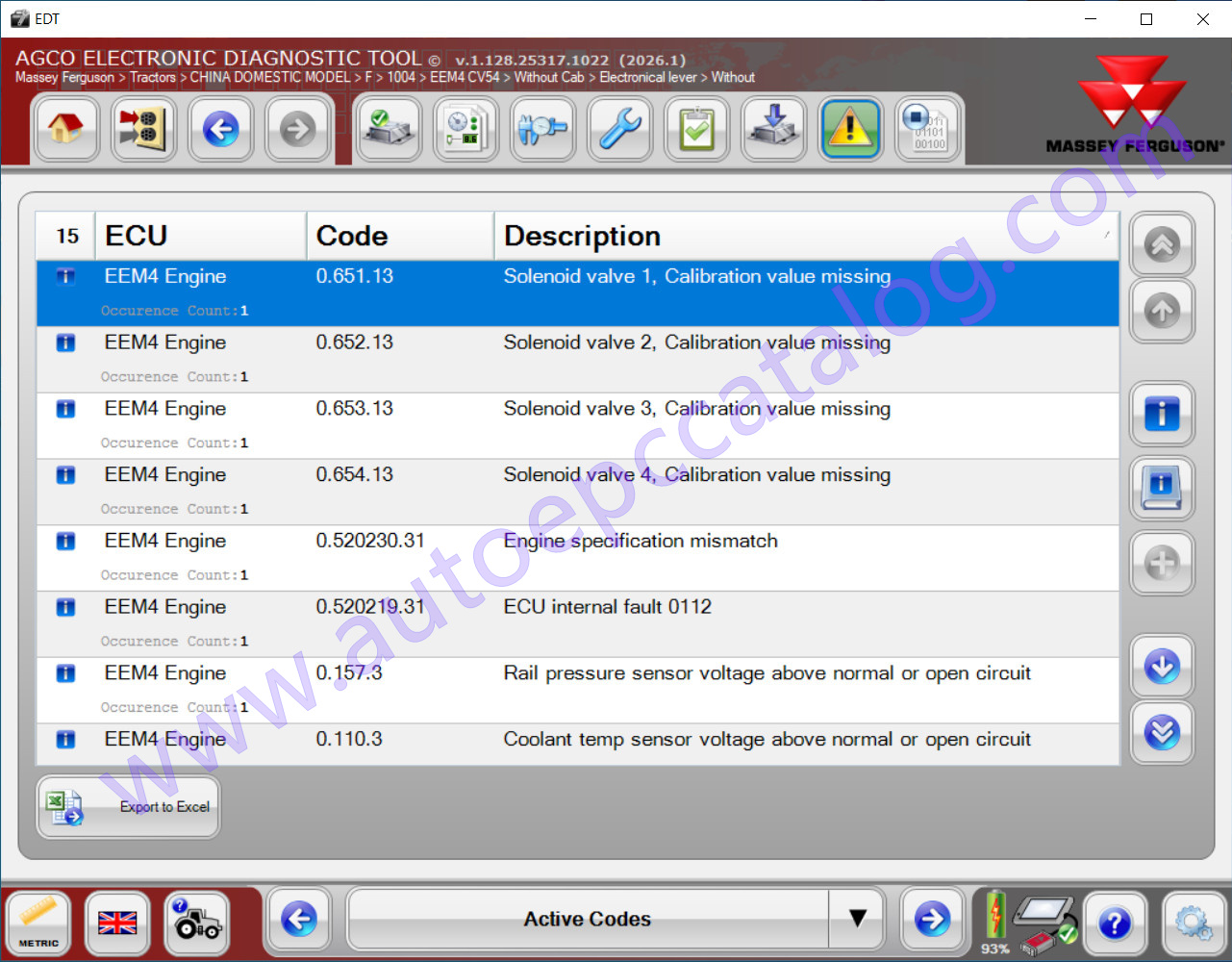Open the connector ECU selection icon
Screen dimensions: 1232x962
(x=143, y=129)
